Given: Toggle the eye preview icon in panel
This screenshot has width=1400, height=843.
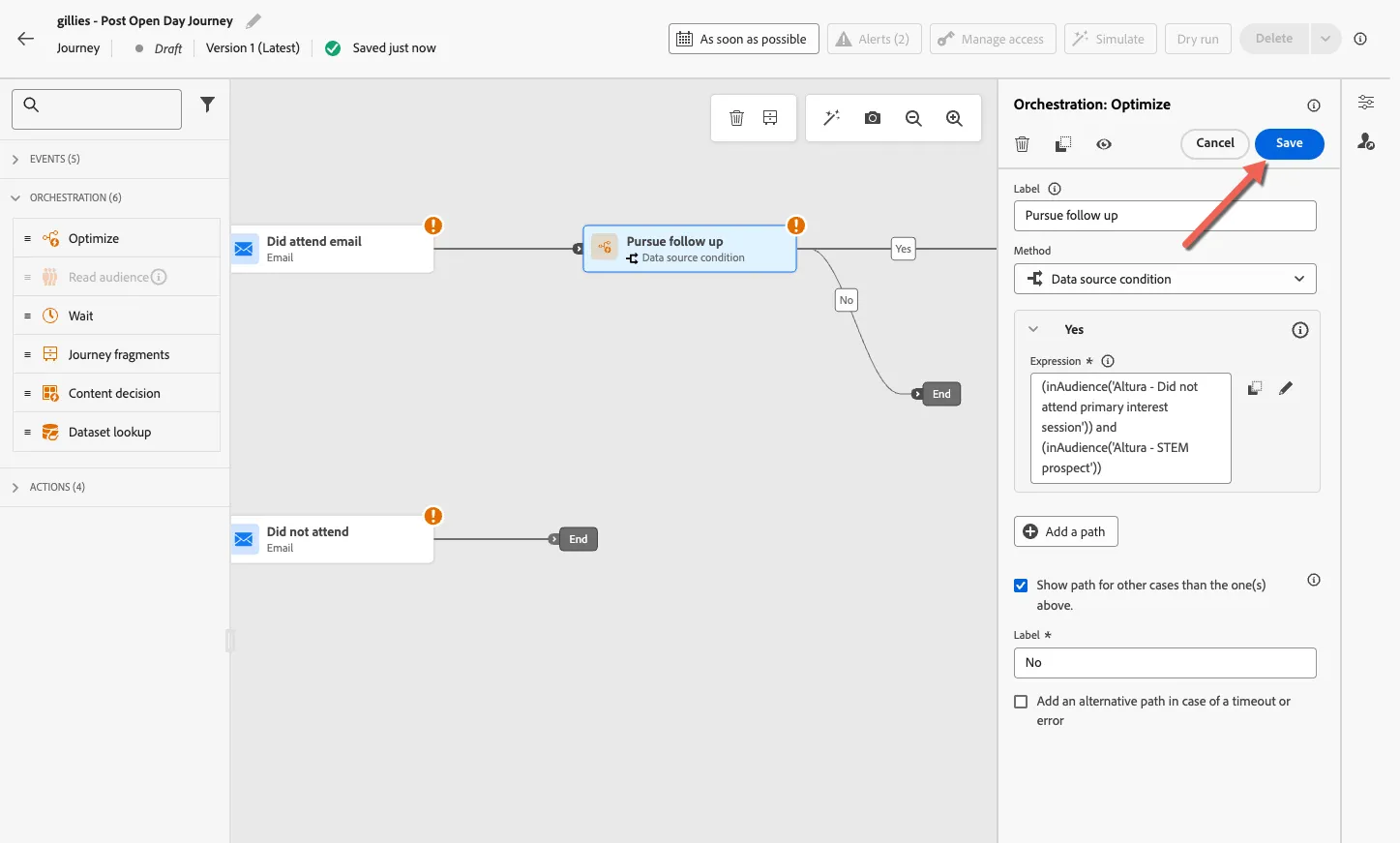Looking at the screenshot, I should pos(1104,144).
